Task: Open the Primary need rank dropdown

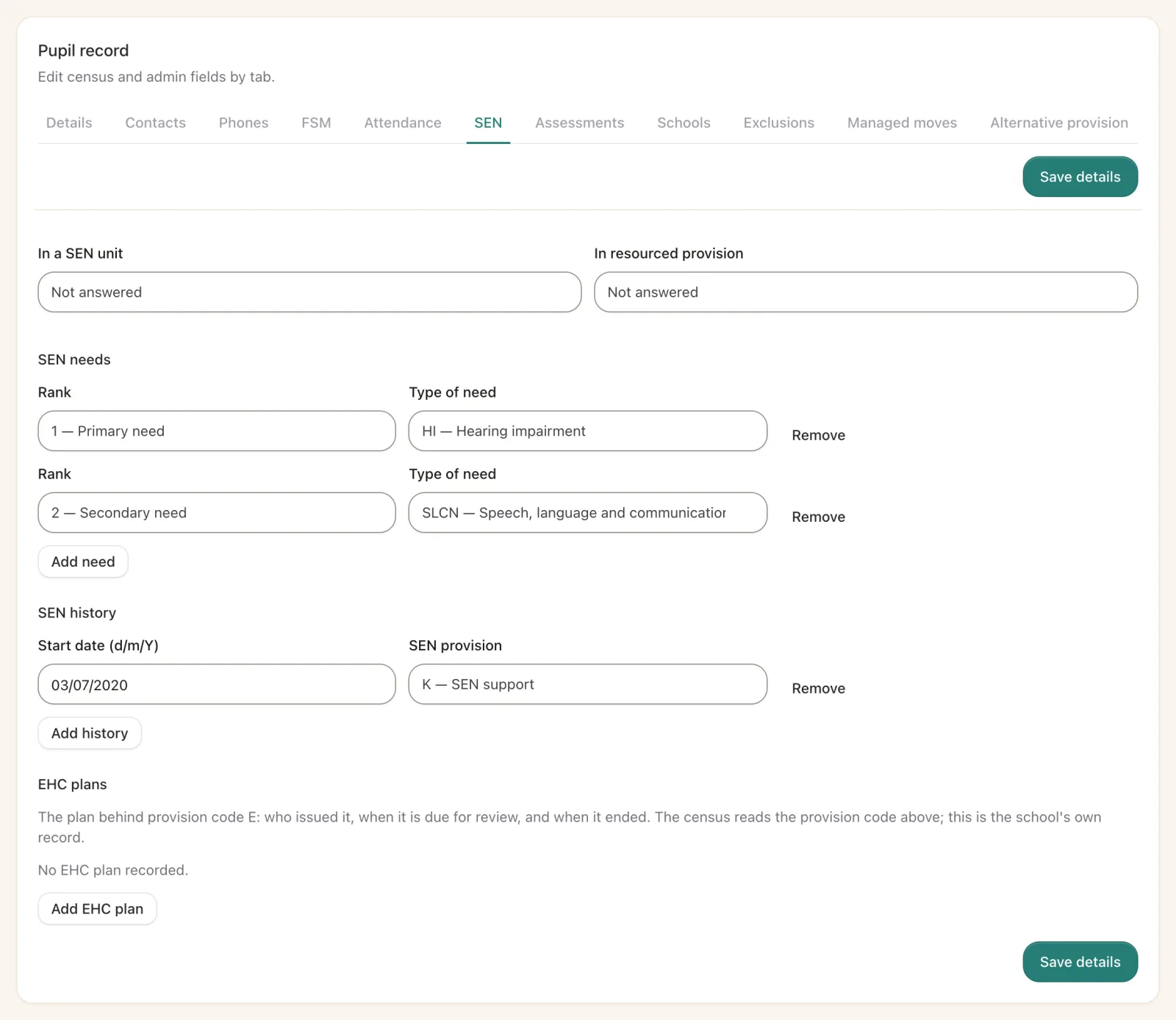Action: pos(217,431)
